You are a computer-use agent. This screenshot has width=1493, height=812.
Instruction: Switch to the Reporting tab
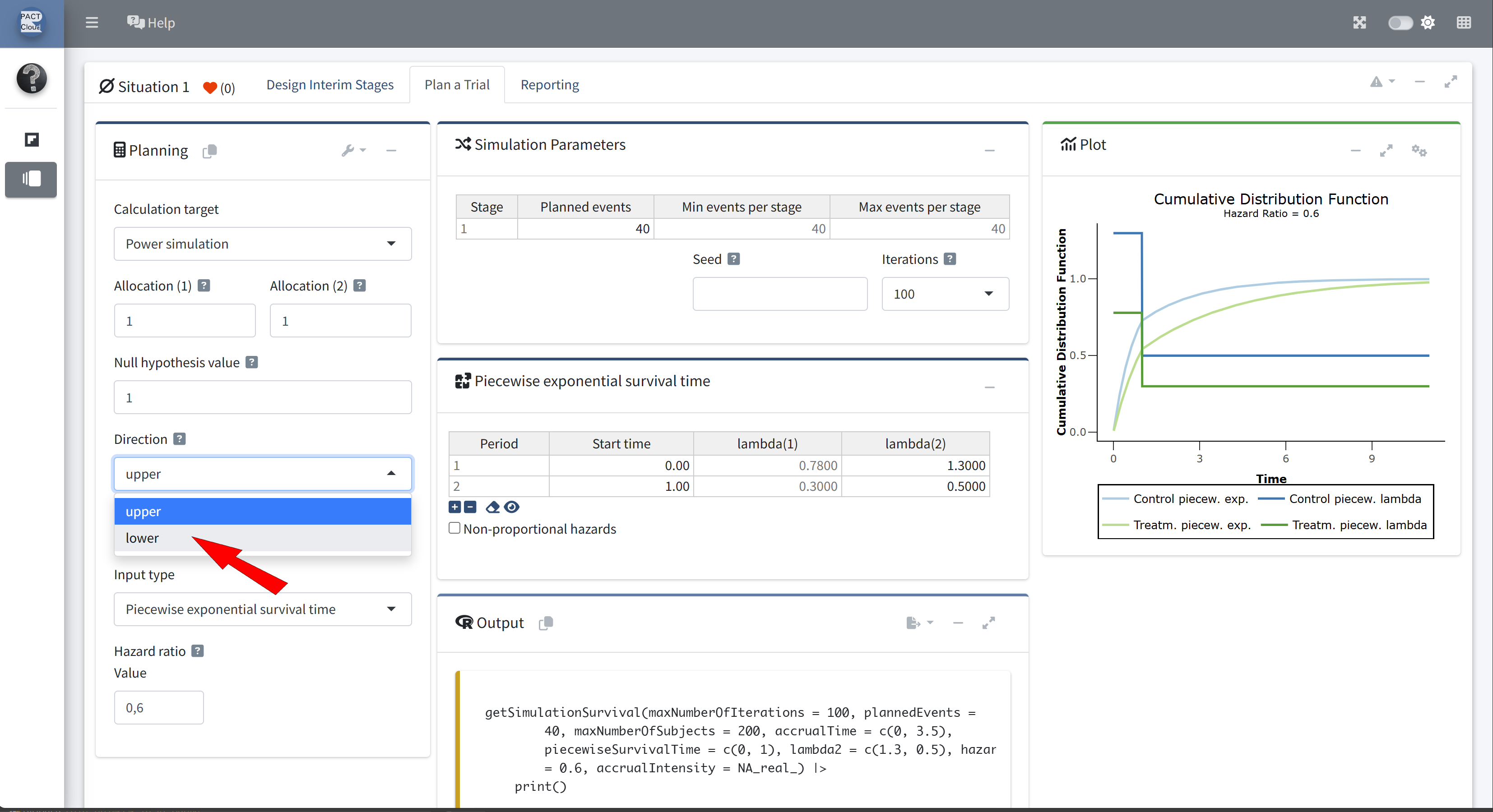549,84
